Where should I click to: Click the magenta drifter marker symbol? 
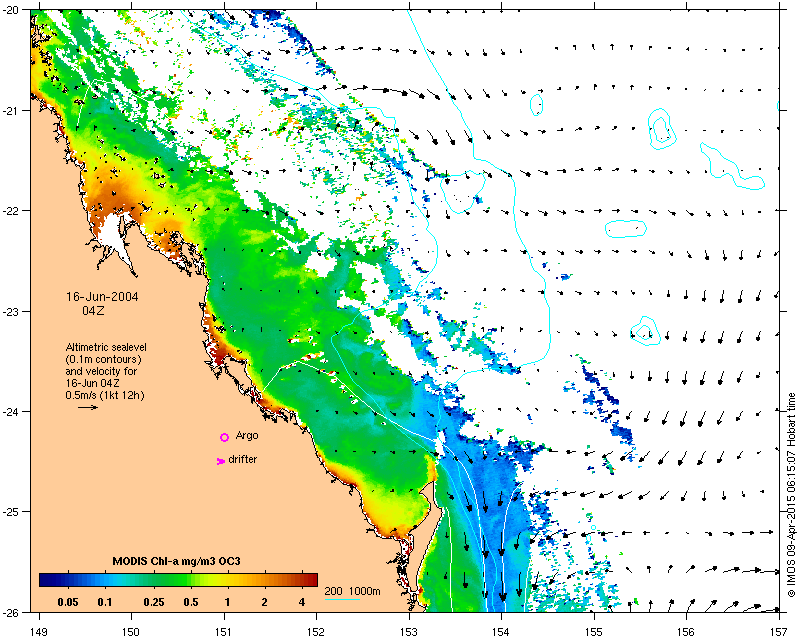[x=221, y=461]
